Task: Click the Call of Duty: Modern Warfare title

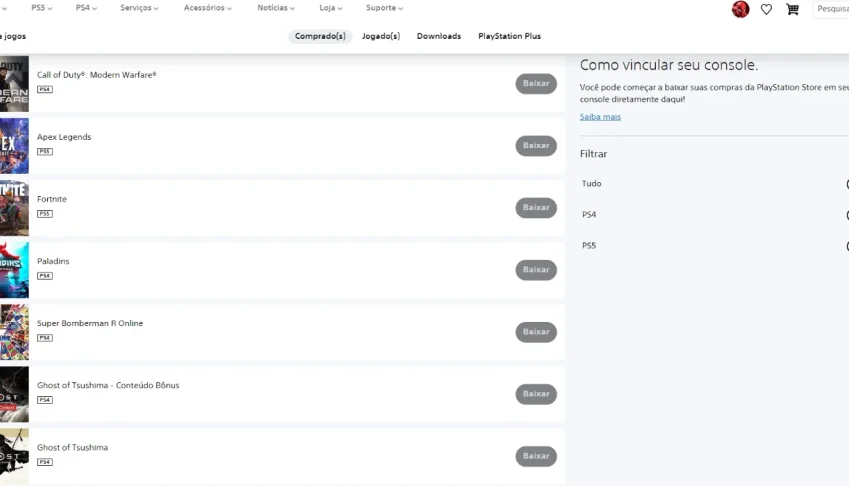Action: pos(96,75)
